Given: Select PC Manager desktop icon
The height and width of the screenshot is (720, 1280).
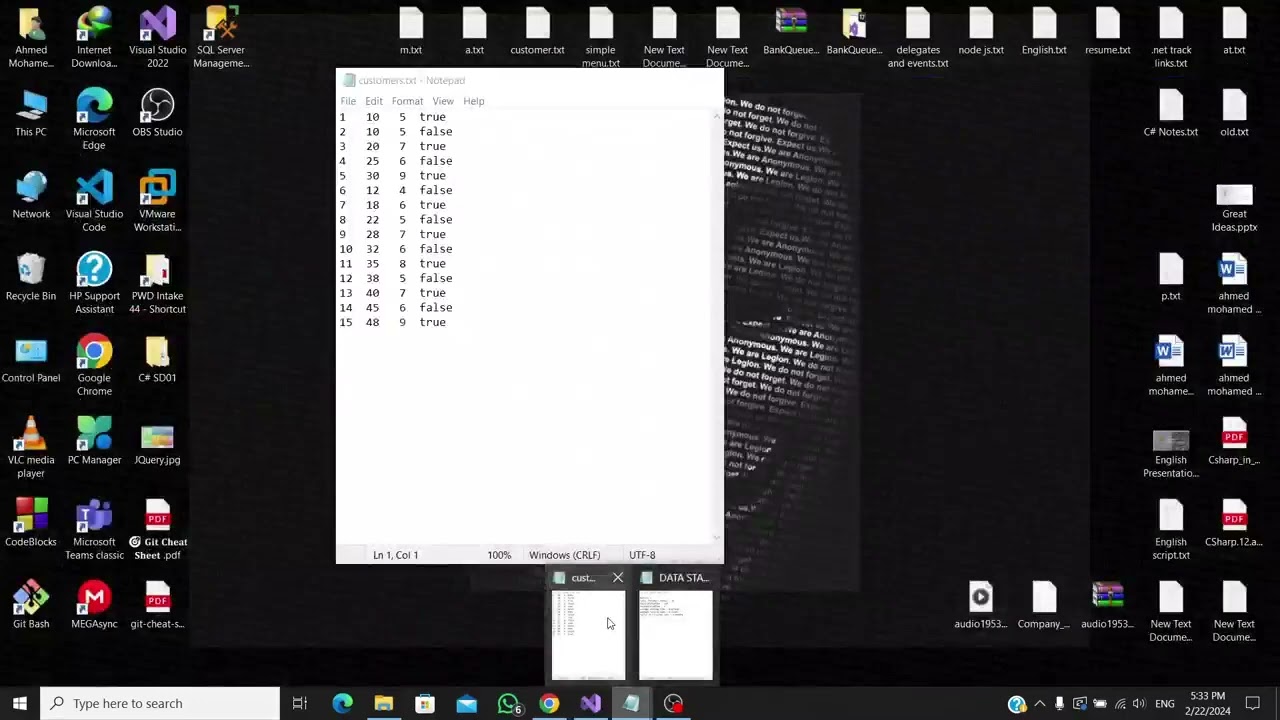Looking at the screenshot, I should coord(94,441).
